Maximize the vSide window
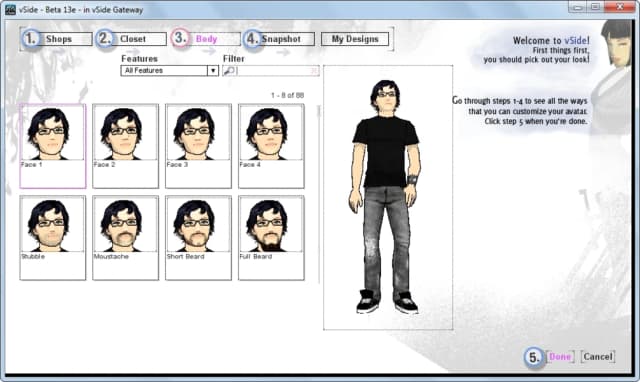Viewport: 640px width, 382px height. point(595,7)
